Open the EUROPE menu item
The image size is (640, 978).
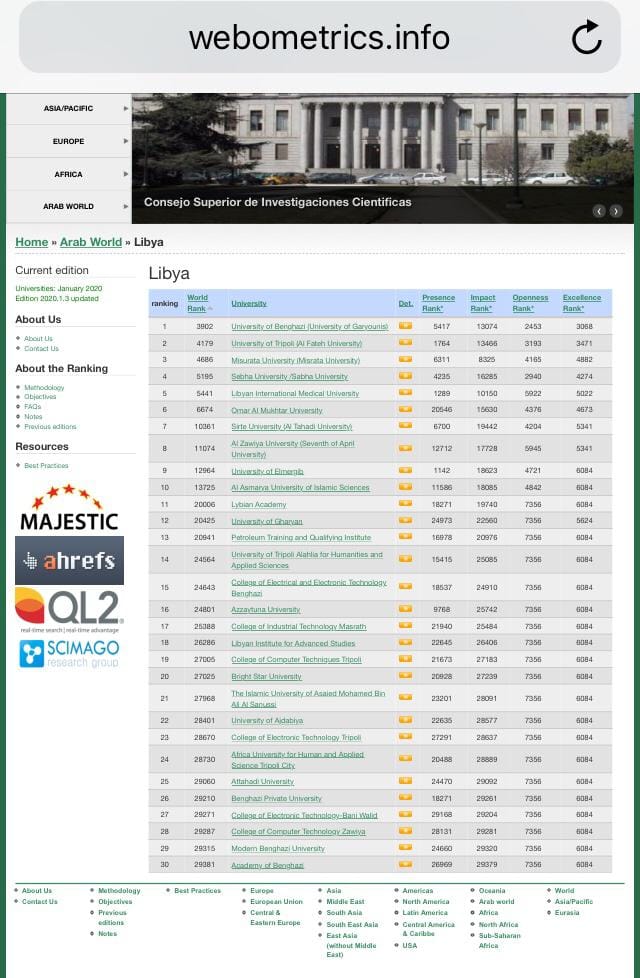point(69,142)
